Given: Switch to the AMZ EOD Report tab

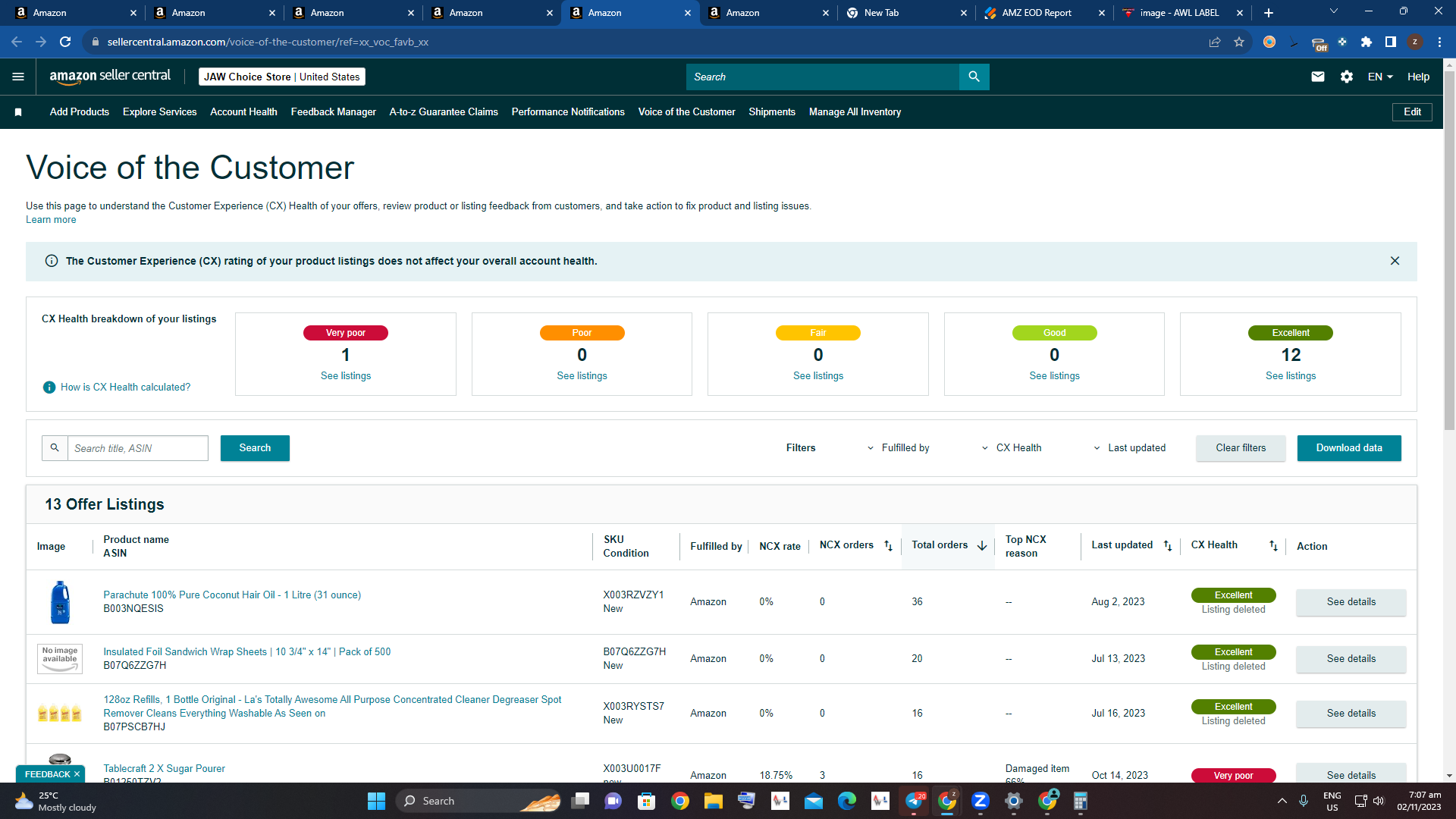Looking at the screenshot, I should [x=1044, y=13].
